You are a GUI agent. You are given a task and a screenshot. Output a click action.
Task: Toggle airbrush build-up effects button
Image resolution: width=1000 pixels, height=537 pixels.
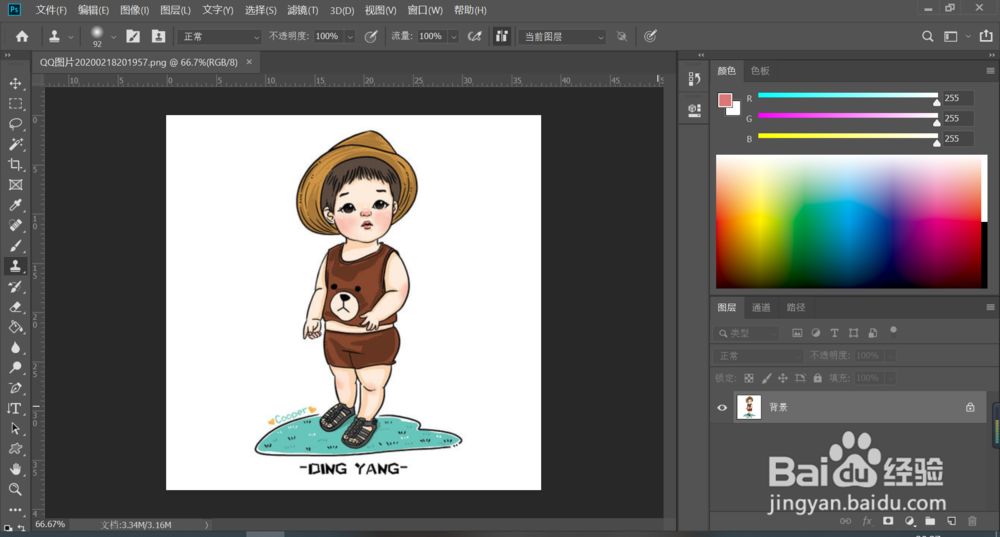point(474,36)
